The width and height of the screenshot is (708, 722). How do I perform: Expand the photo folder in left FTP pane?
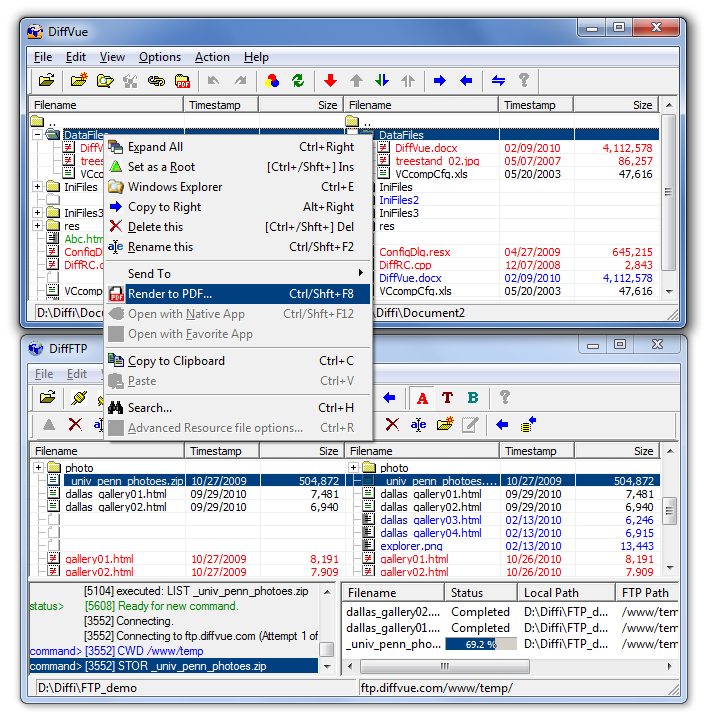[x=39, y=468]
